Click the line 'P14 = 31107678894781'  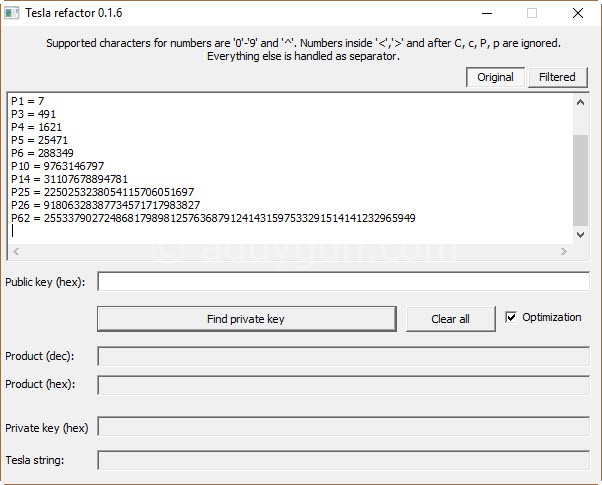pyautogui.click(x=69, y=179)
